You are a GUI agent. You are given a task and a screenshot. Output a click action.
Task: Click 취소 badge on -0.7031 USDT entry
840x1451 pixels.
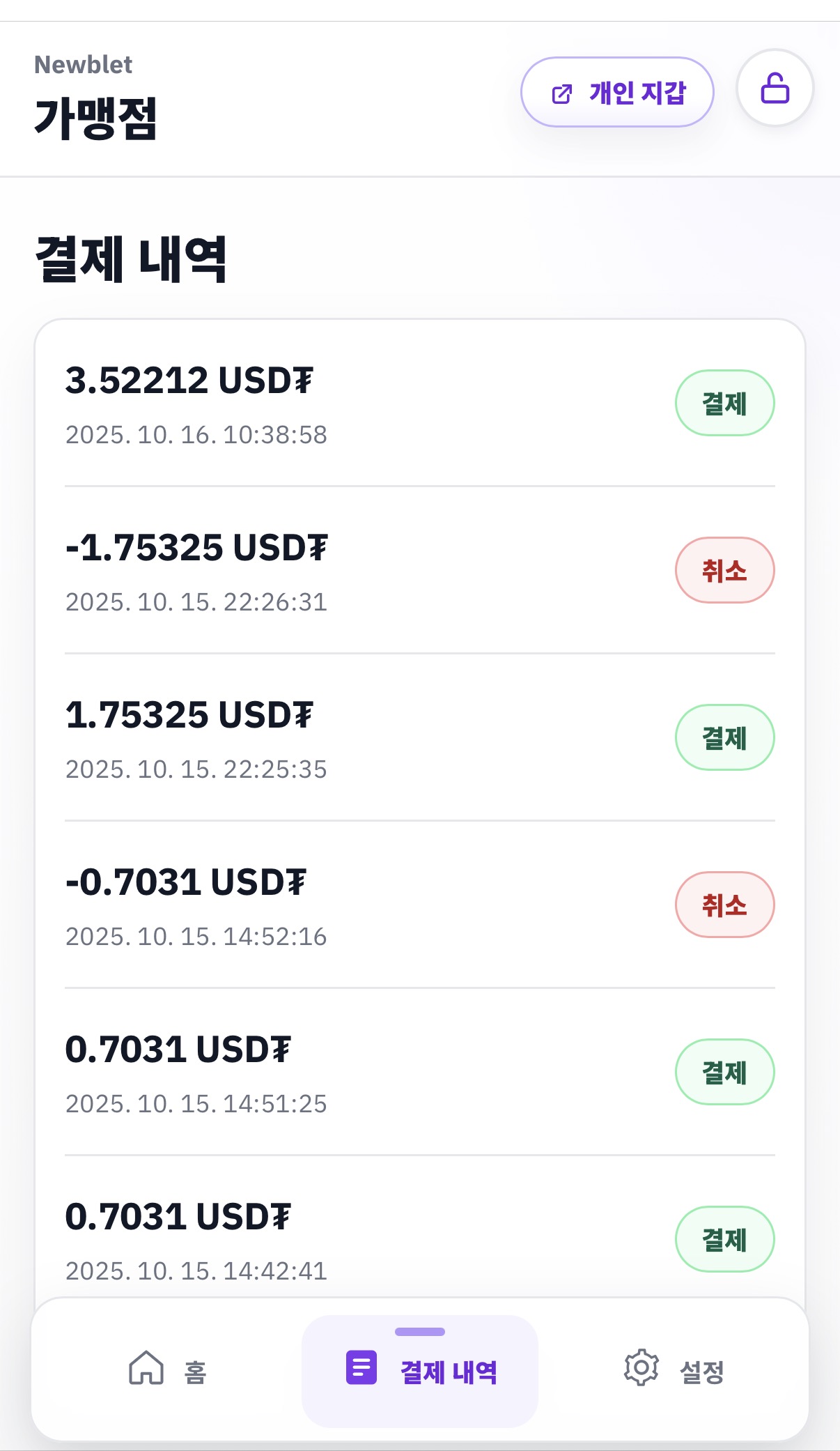pyautogui.click(x=724, y=905)
